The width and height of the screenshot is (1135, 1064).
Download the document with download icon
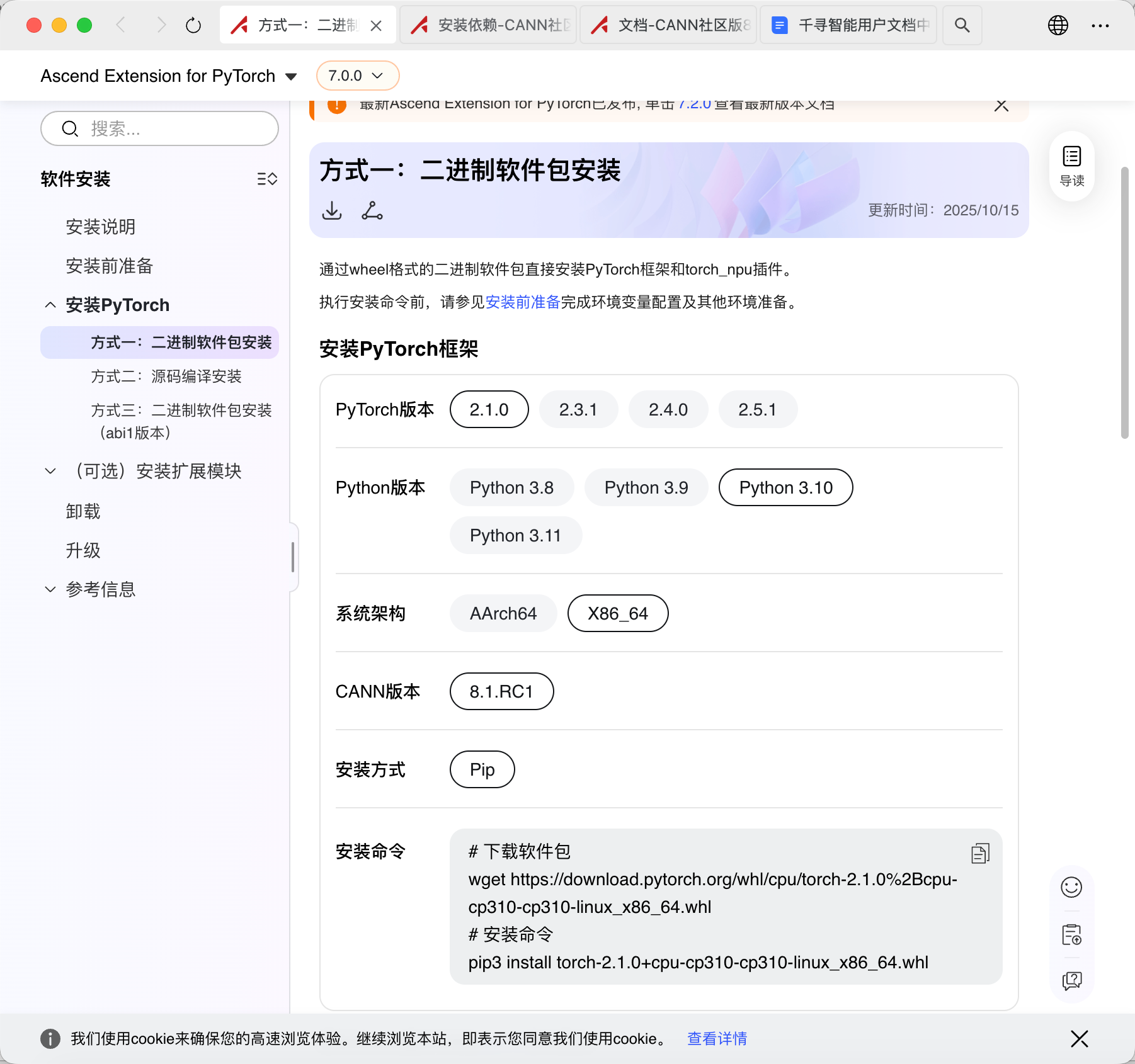point(332,210)
